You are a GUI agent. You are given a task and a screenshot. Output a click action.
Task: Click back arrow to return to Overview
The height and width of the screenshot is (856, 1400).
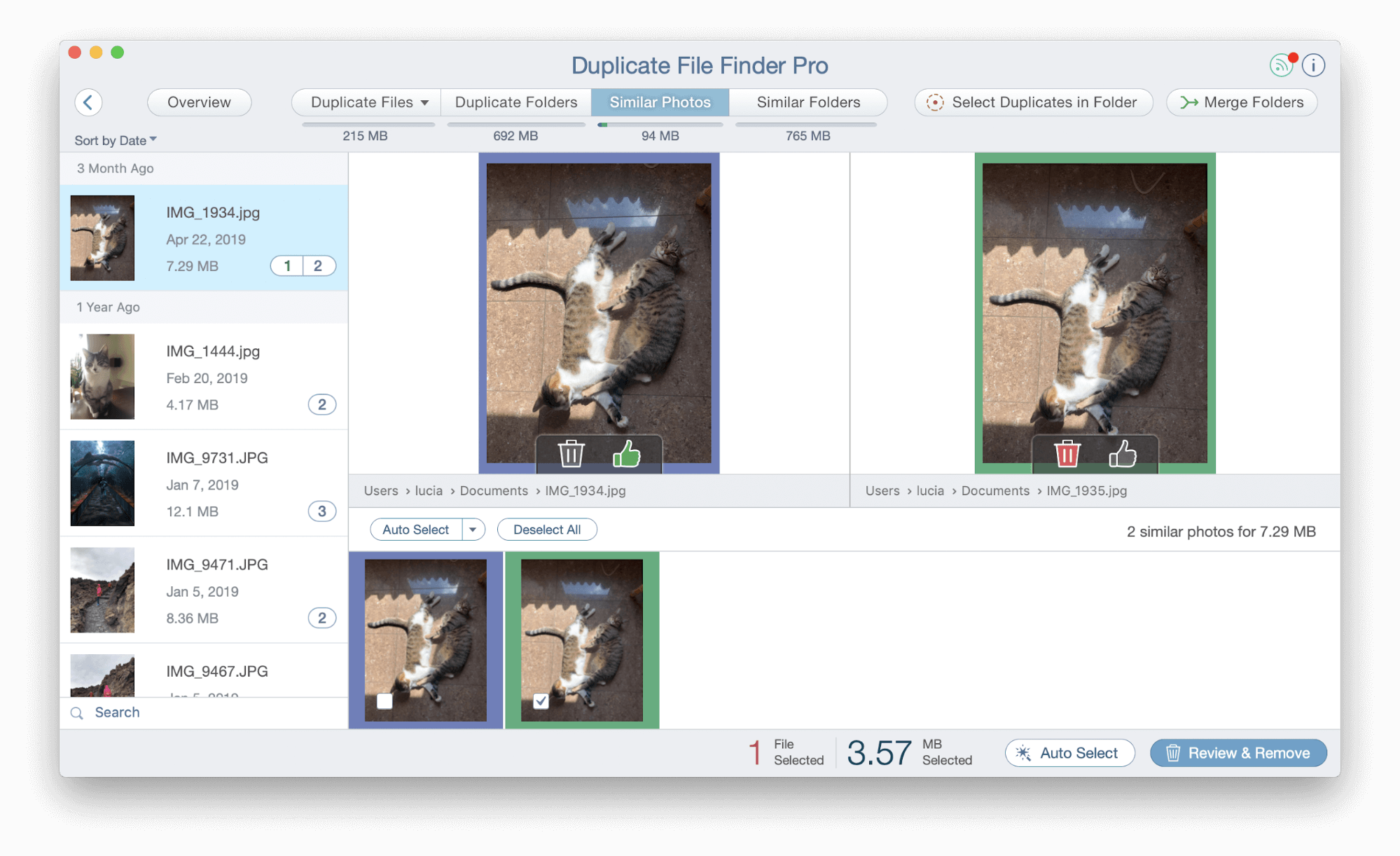pyautogui.click(x=90, y=101)
